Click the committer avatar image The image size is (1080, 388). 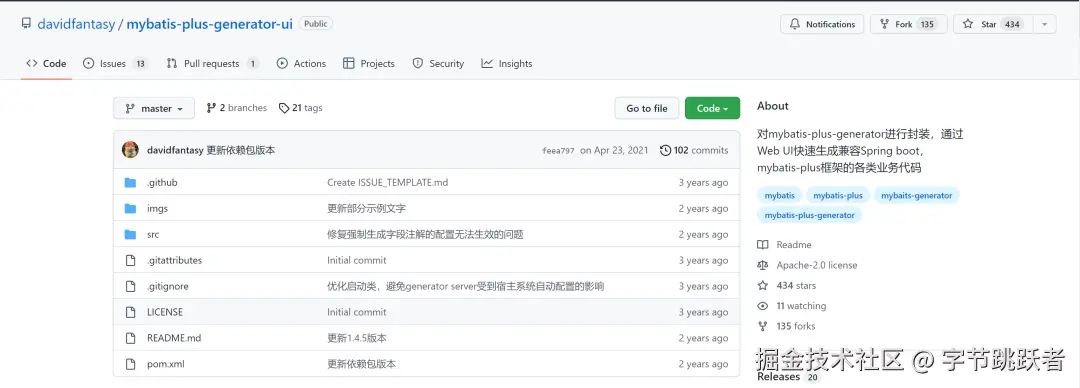(x=130, y=150)
